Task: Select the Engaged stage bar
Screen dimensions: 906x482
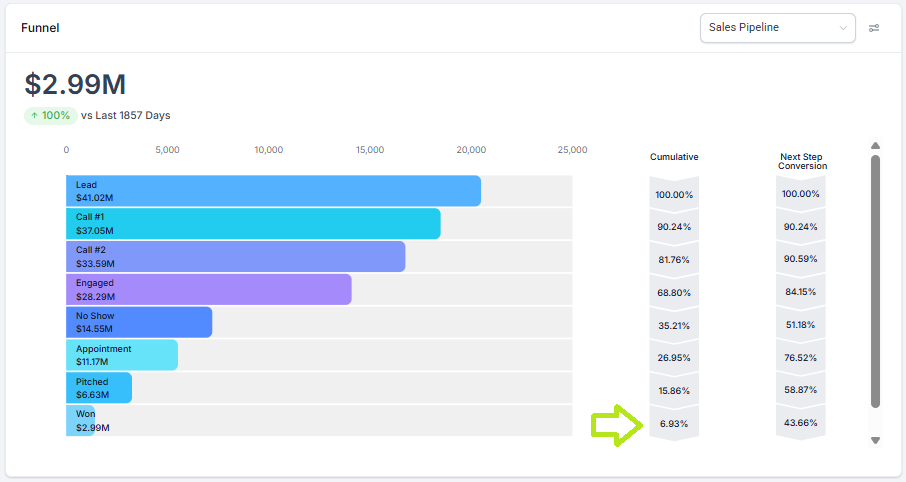Action: point(209,290)
